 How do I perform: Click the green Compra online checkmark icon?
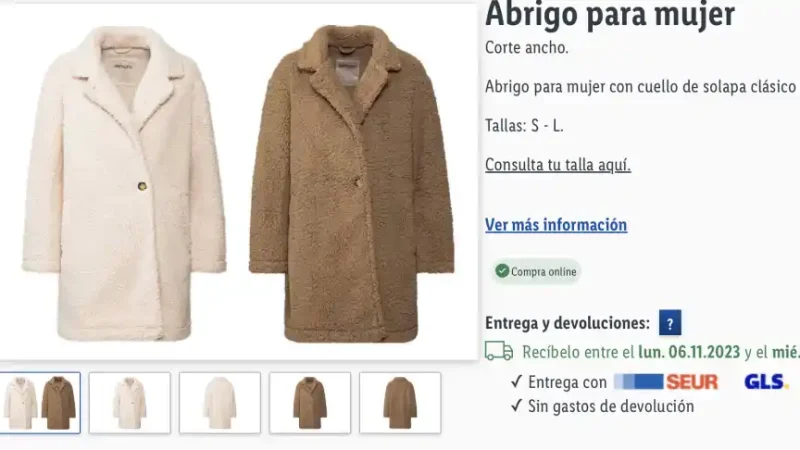(x=502, y=271)
